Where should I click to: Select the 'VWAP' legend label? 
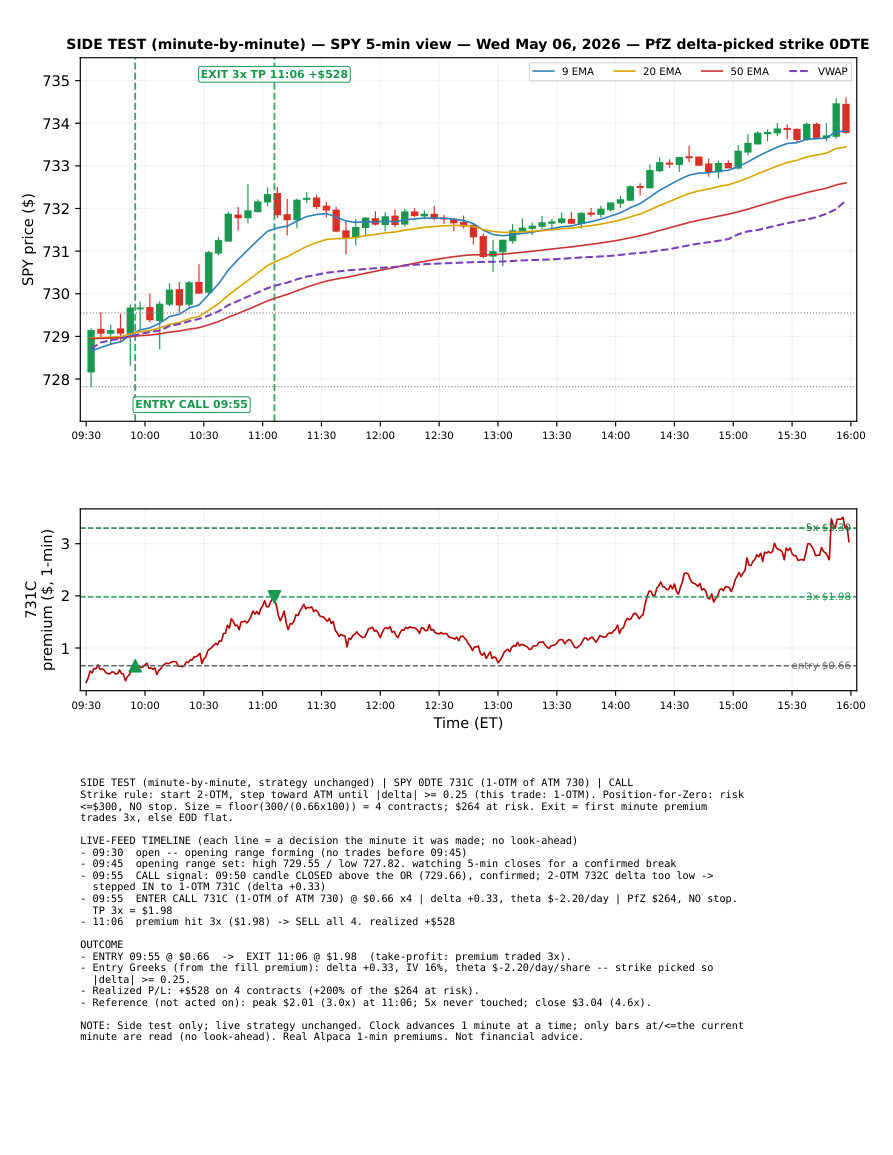[x=833, y=71]
